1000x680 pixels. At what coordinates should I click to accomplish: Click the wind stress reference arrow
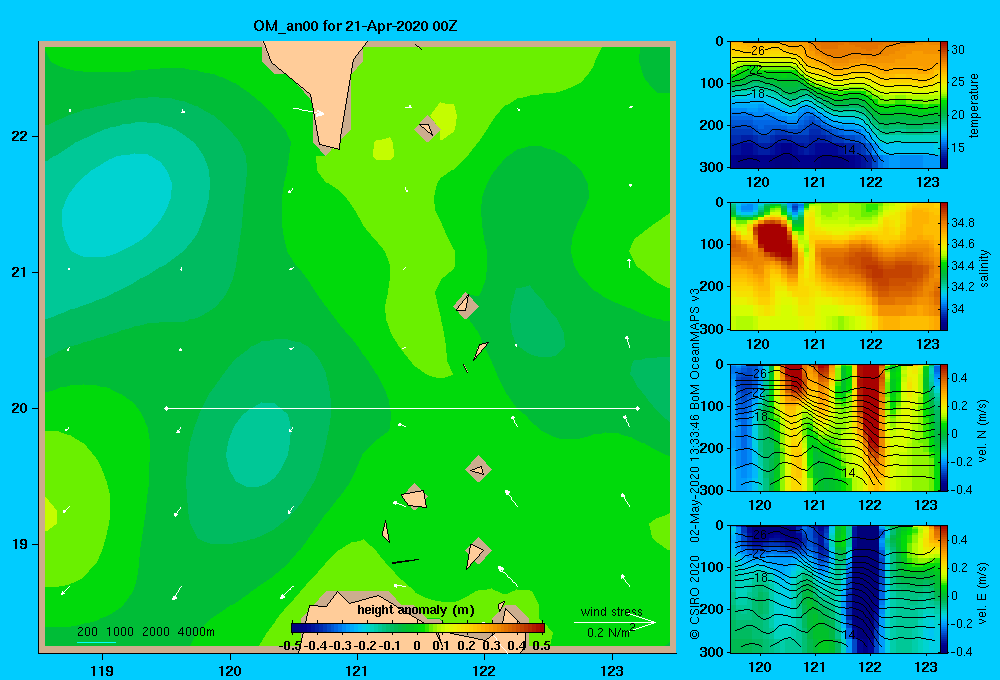[615, 622]
